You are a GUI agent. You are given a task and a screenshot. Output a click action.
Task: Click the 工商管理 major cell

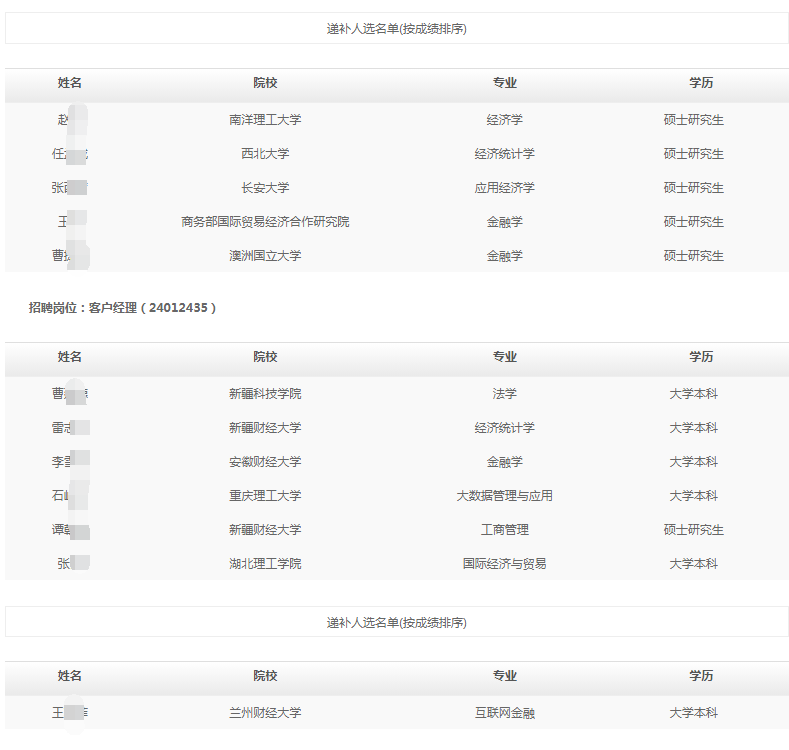[x=504, y=530]
